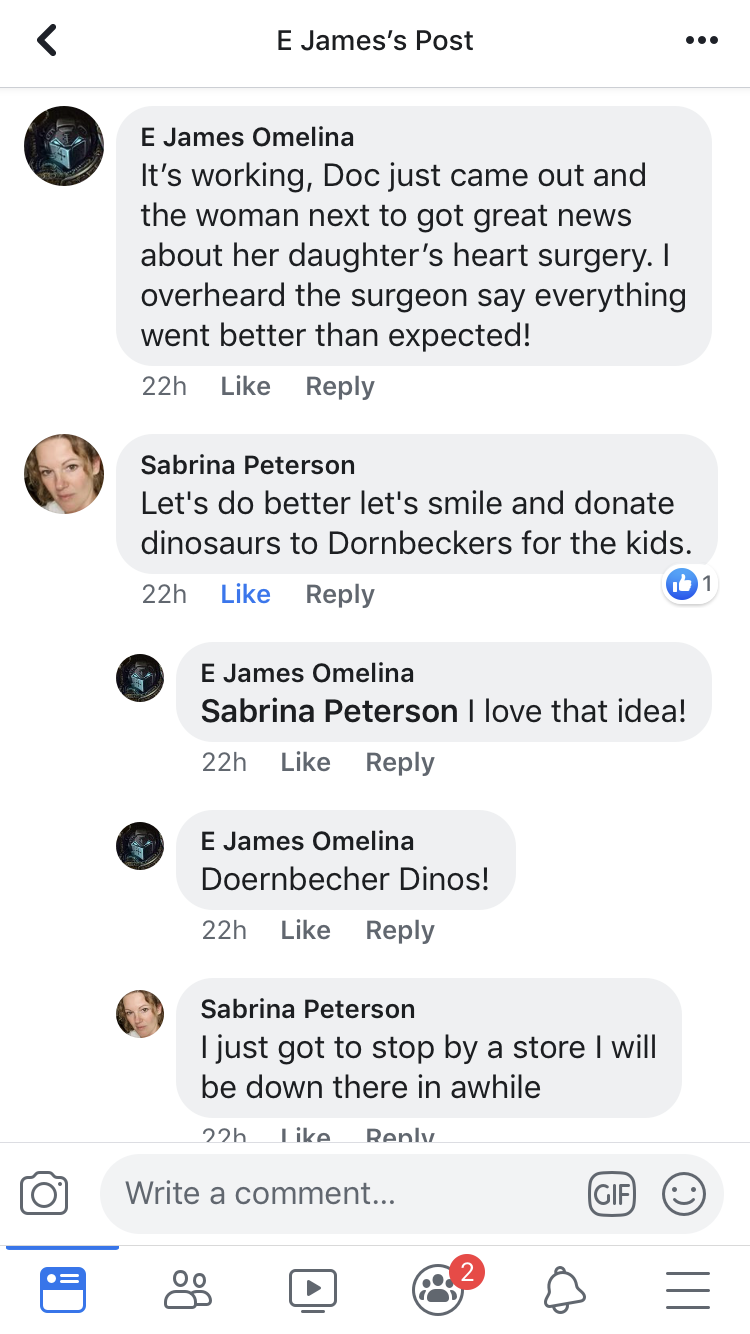Open the bold Sabrina Peterson mention link
This screenshot has width=750, height=1334.
(x=329, y=712)
